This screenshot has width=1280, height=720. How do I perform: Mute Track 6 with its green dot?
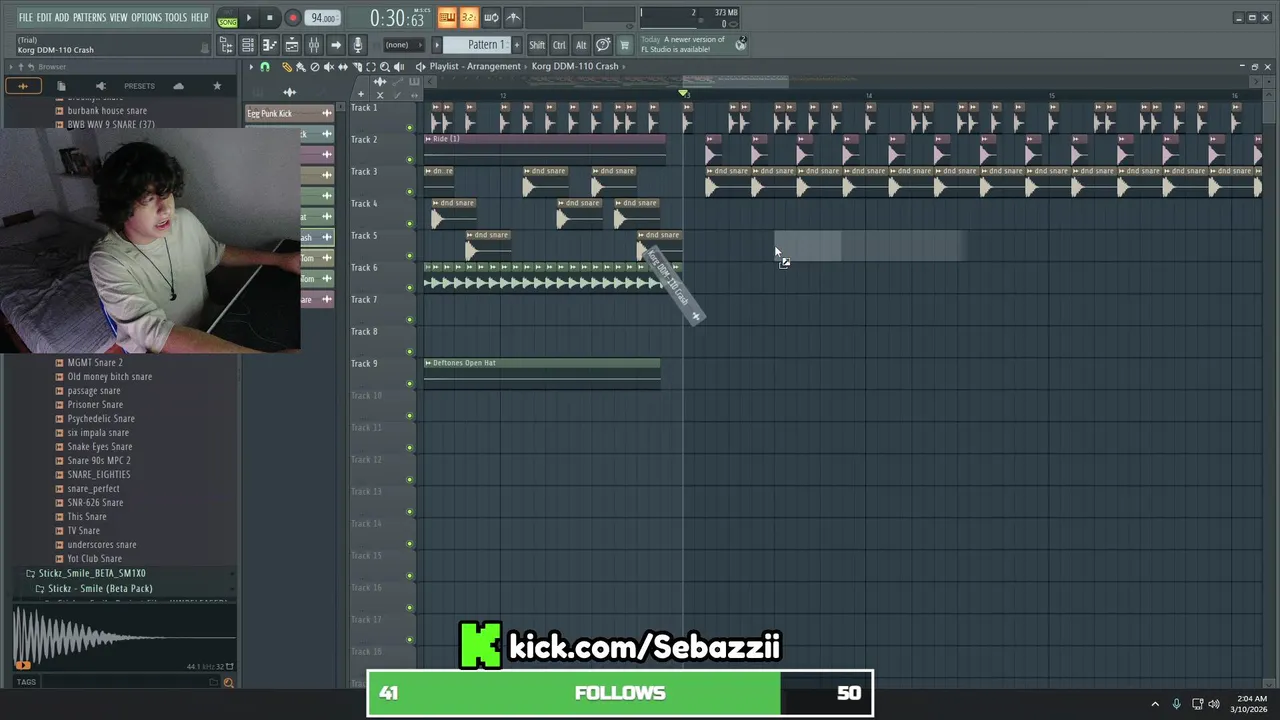[409, 287]
